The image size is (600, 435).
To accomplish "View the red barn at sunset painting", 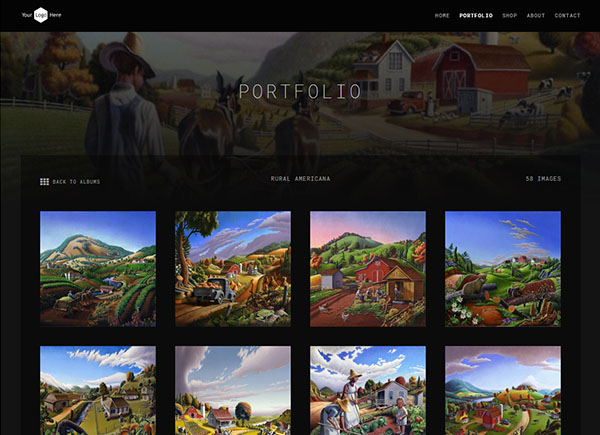I will [x=368, y=269].
